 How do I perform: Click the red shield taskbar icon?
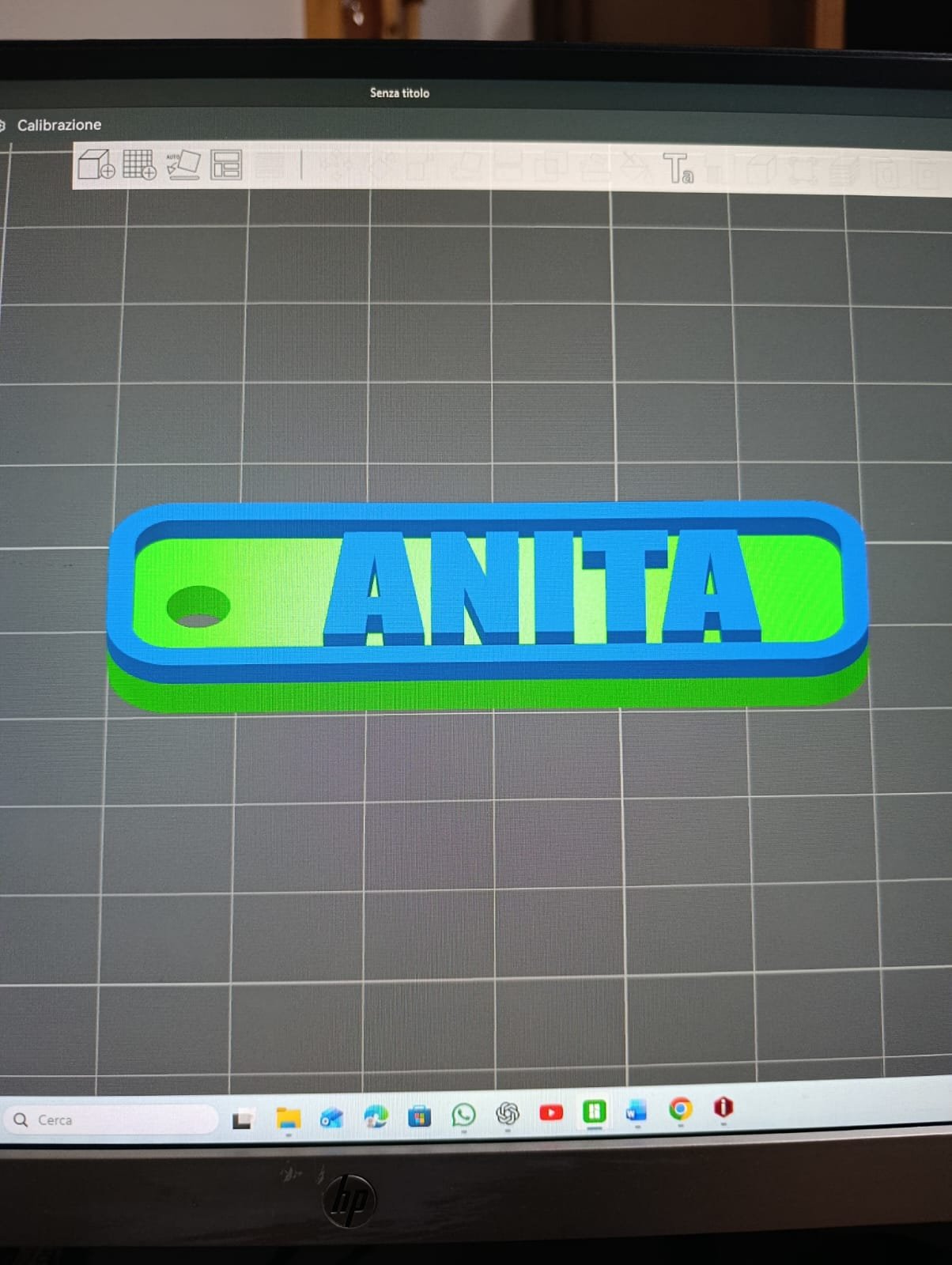click(x=723, y=1108)
